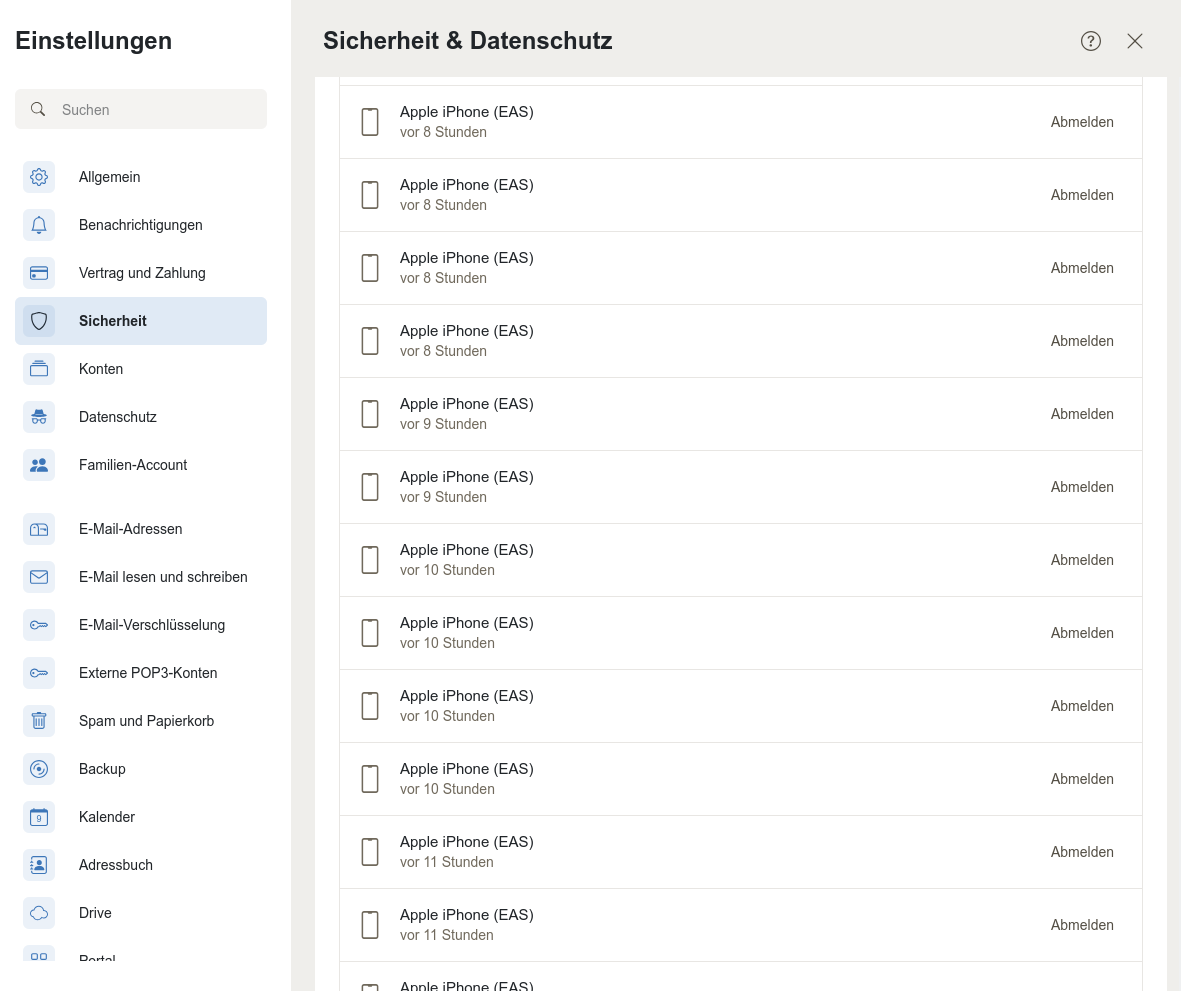The height and width of the screenshot is (991, 1181).
Task: Sign out the first iPhone from 9 hours ago
Action: point(1082,414)
